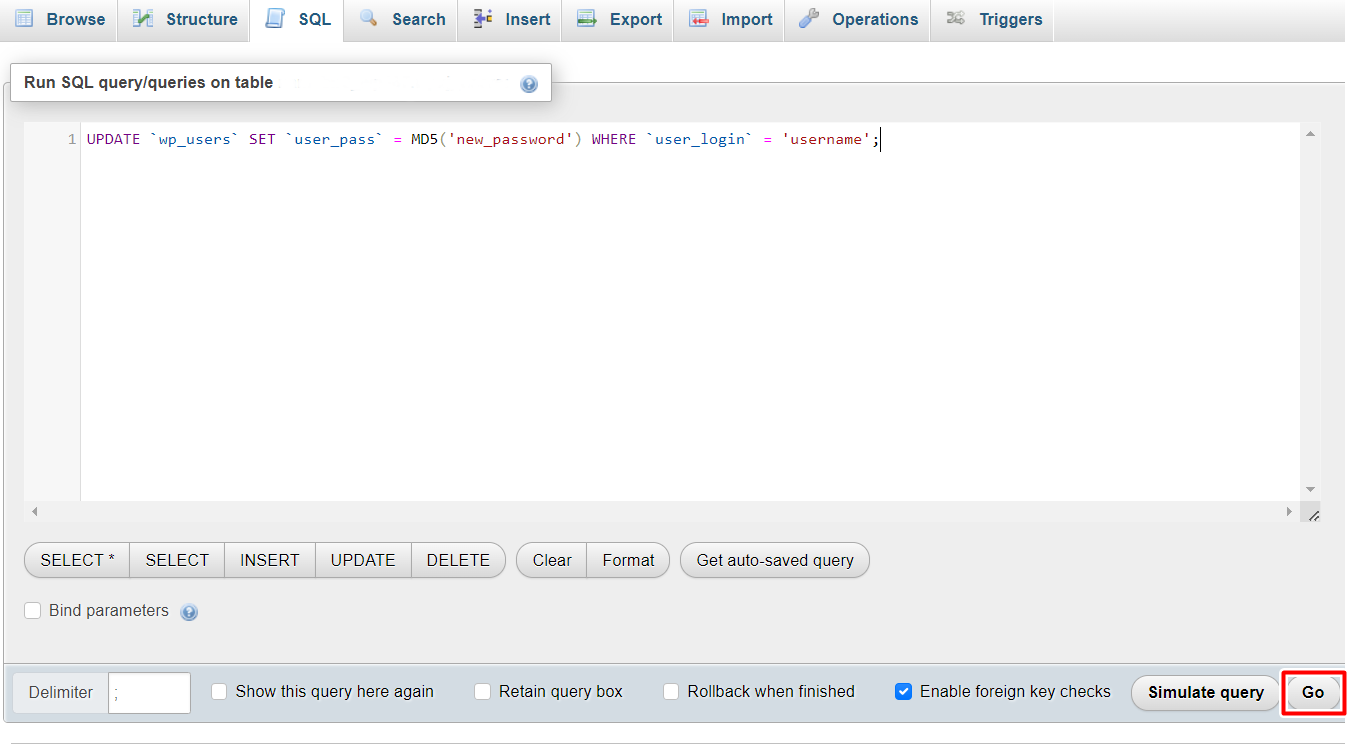Click the Browse tab table icon
The height and width of the screenshot is (744, 1349).
(x=23, y=19)
